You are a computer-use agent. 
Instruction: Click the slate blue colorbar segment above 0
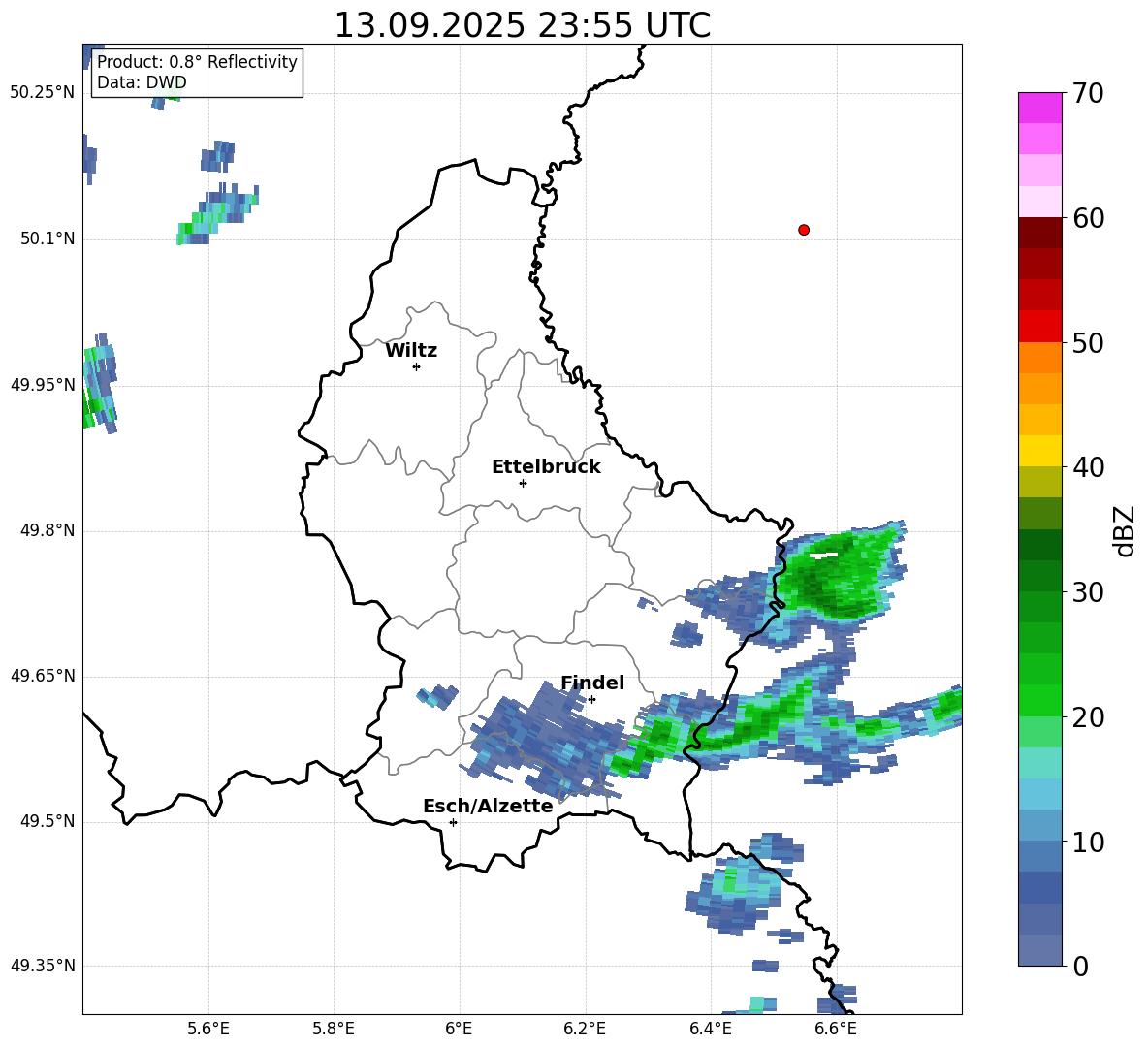tap(1039, 950)
